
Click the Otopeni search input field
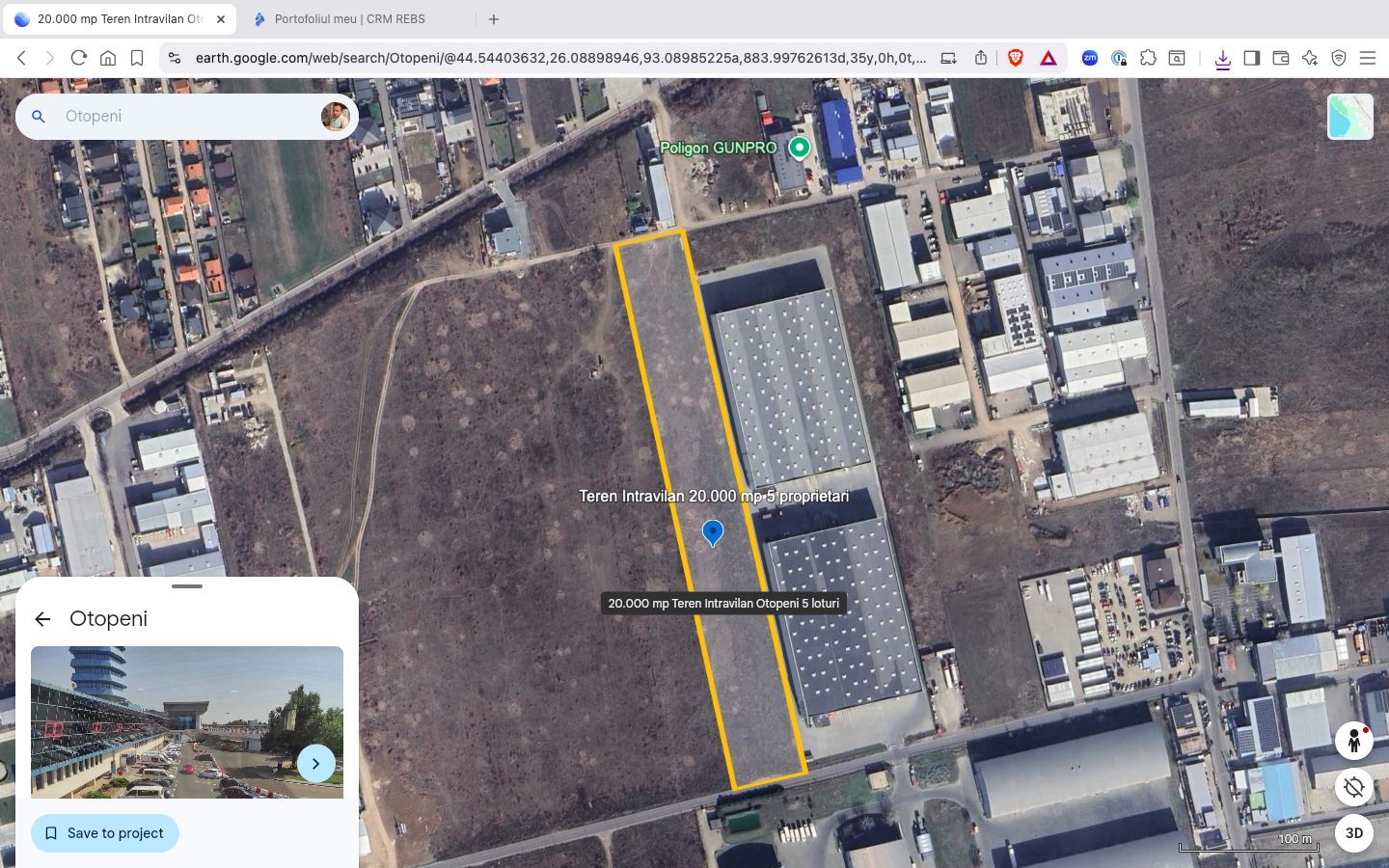(183, 117)
